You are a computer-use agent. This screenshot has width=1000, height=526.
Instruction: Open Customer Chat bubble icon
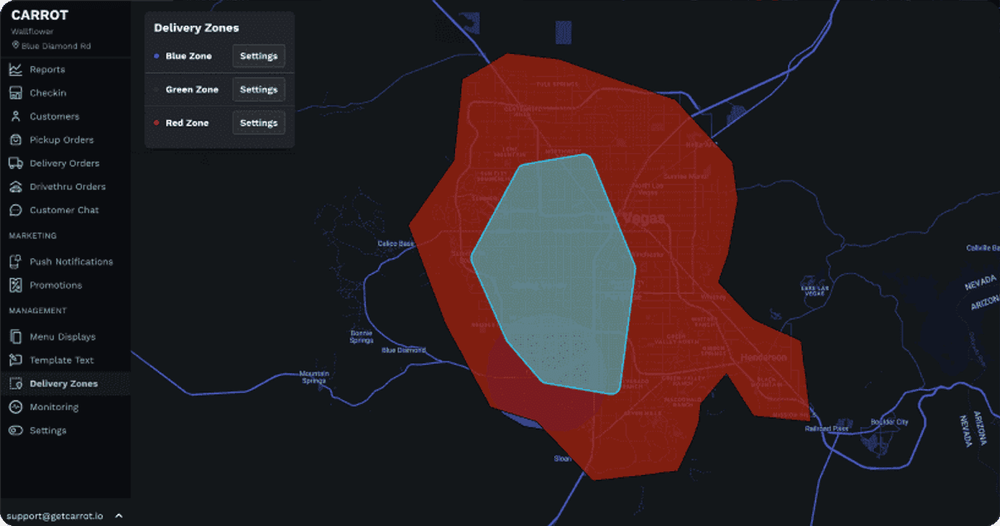[16, 210]
